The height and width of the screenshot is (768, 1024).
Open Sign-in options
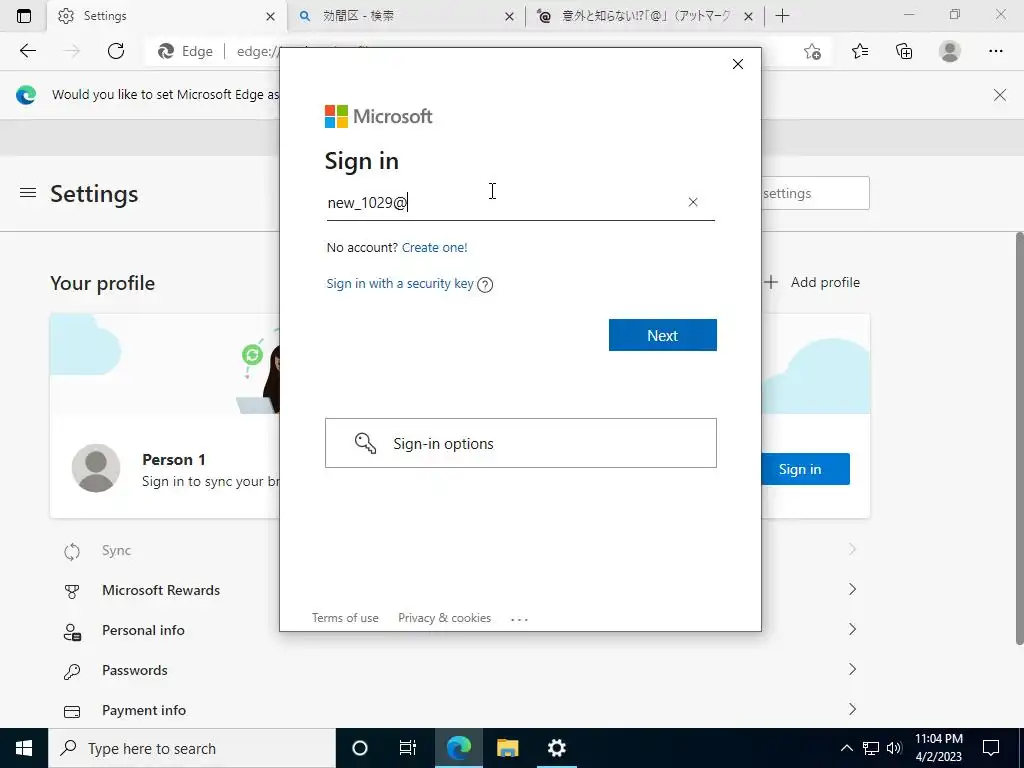pyautogui.click(x=520, y=443)
